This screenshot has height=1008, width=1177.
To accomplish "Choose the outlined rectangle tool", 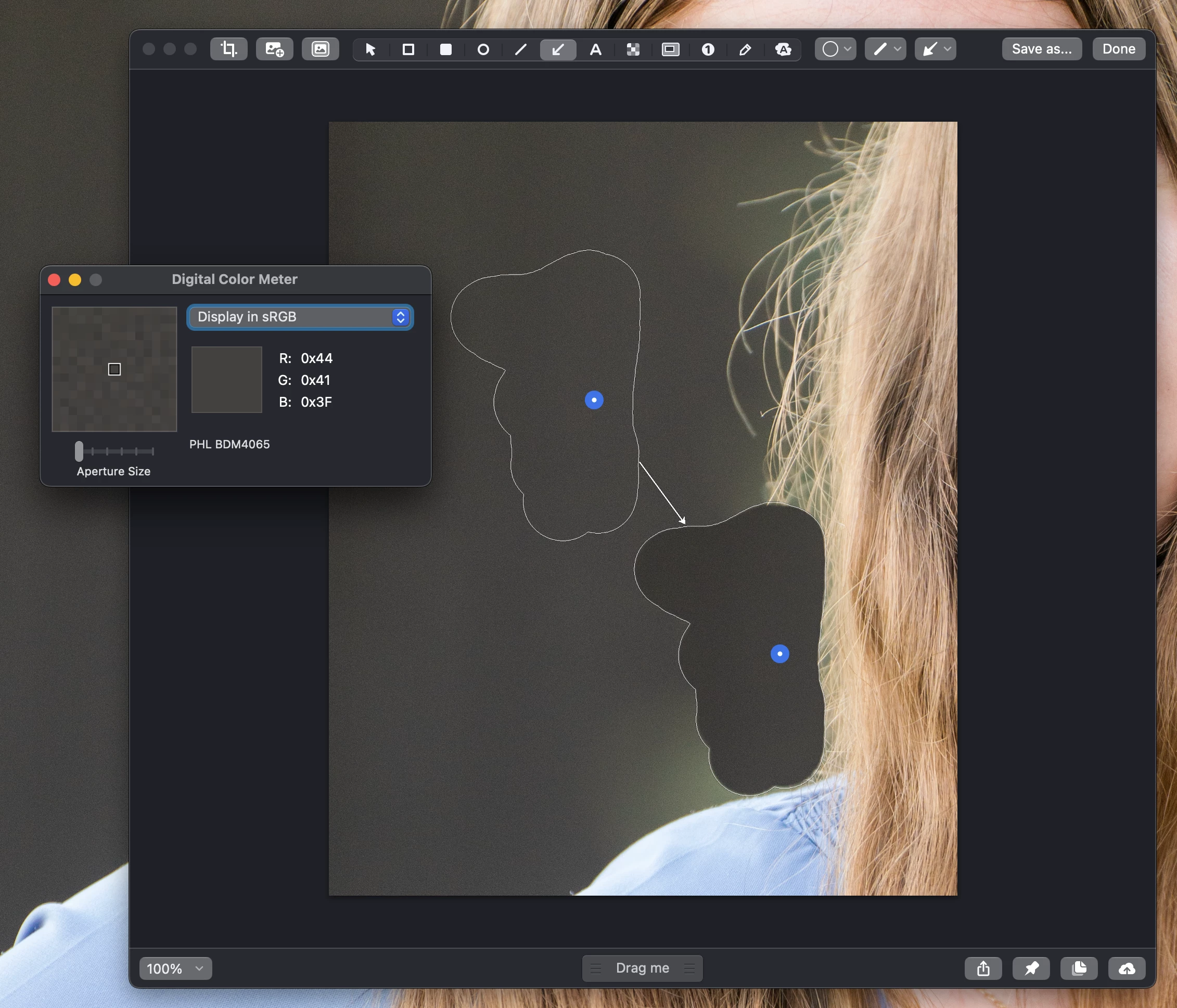I will [x=408, y=50].
